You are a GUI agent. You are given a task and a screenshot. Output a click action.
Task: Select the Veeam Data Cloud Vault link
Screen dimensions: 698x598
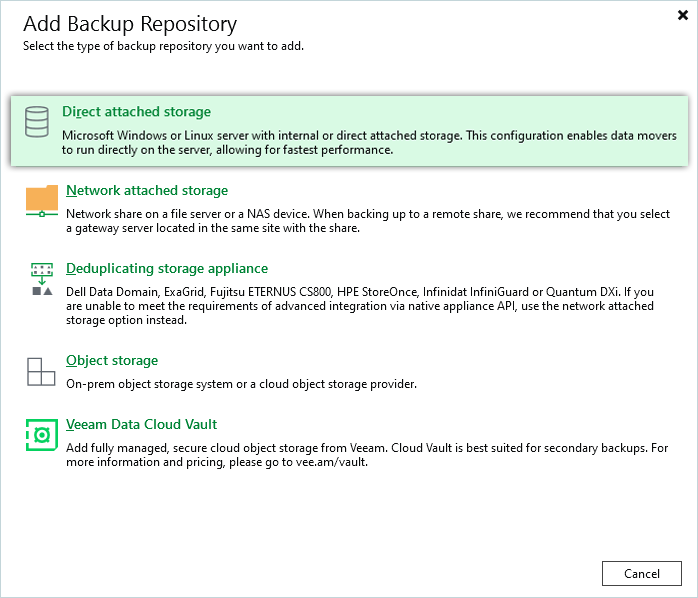(x=141, y=424)
